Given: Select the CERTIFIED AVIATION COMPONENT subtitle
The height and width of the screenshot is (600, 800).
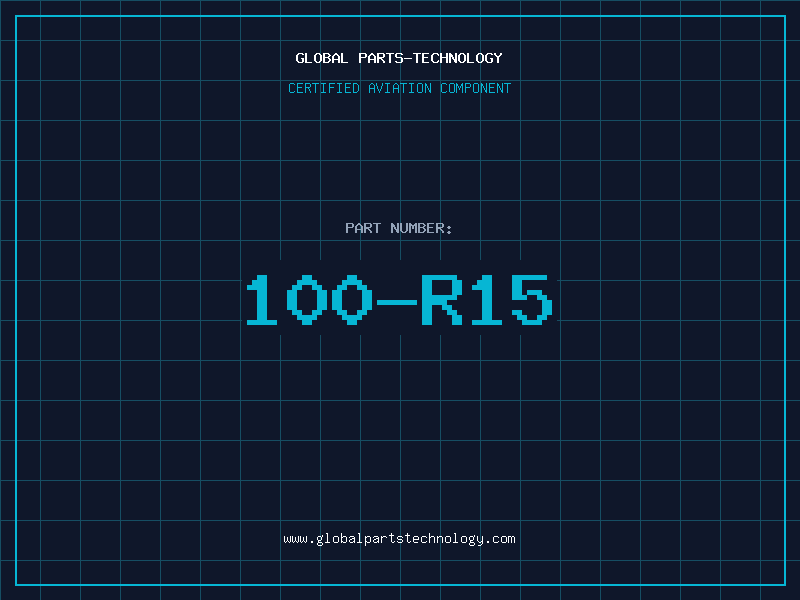Looking at the screenshot, I should 399,88.
